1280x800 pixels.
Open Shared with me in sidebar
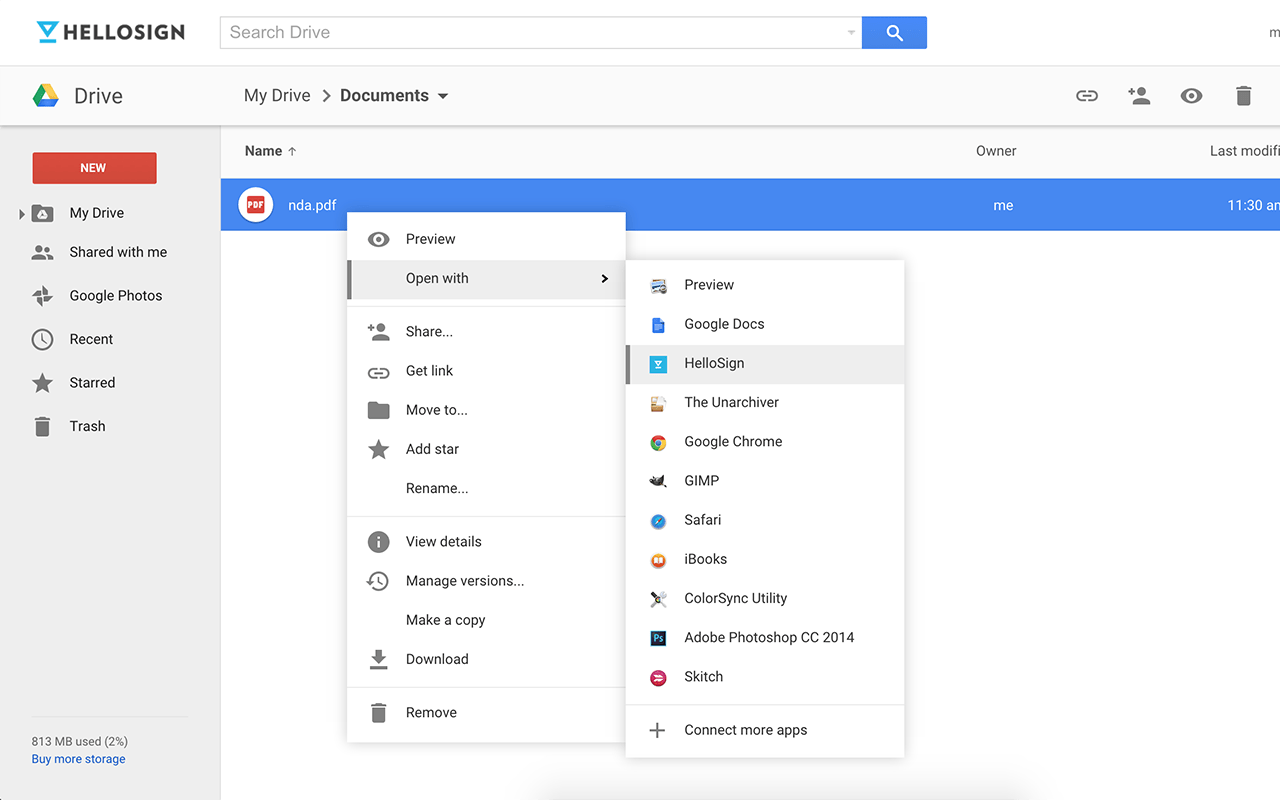click(118, 252)
